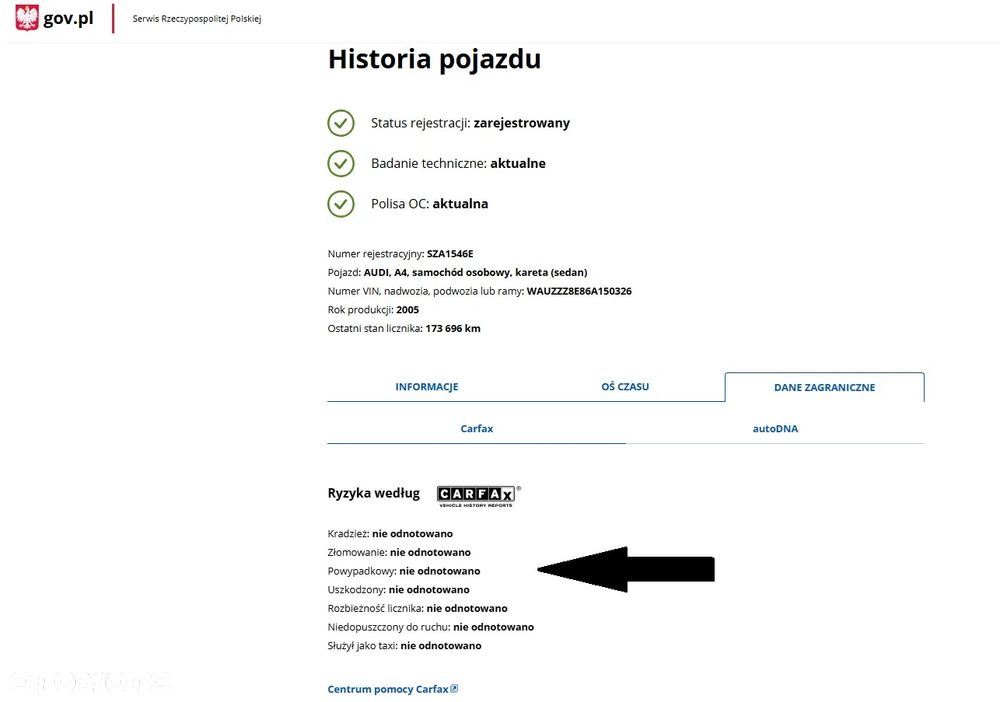The height and width of the screenshot is (702, 1000).
Task: Switch to the OŚ CZASU tab
Action: pos(625,386)
